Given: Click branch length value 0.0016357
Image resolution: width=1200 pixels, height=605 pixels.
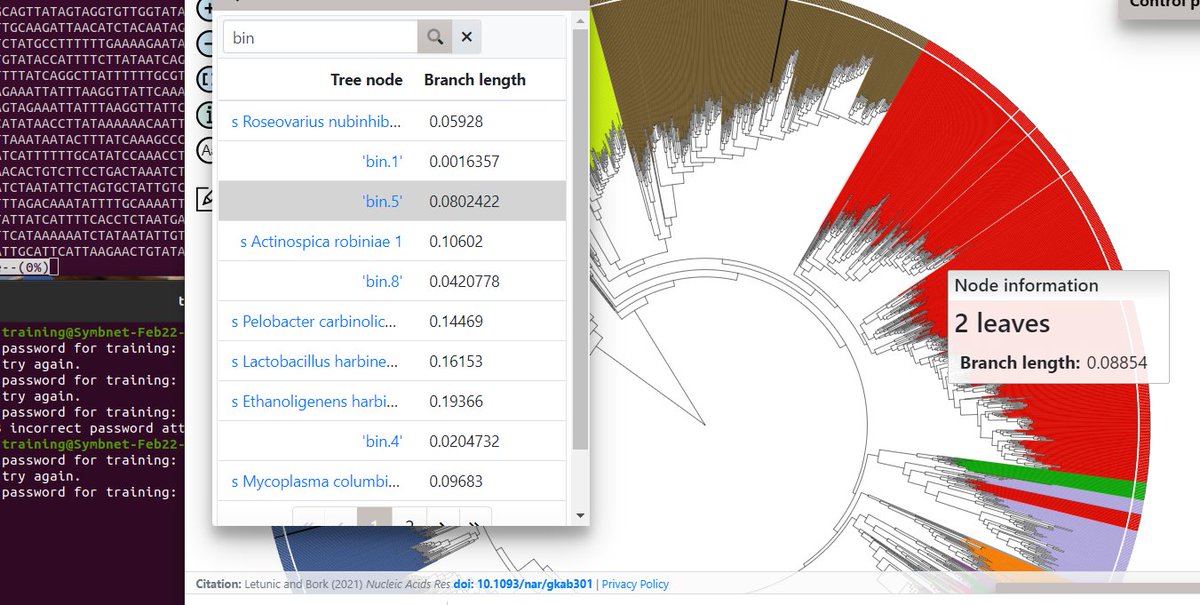Looking at the screenshot, I should tap(464, 161).
